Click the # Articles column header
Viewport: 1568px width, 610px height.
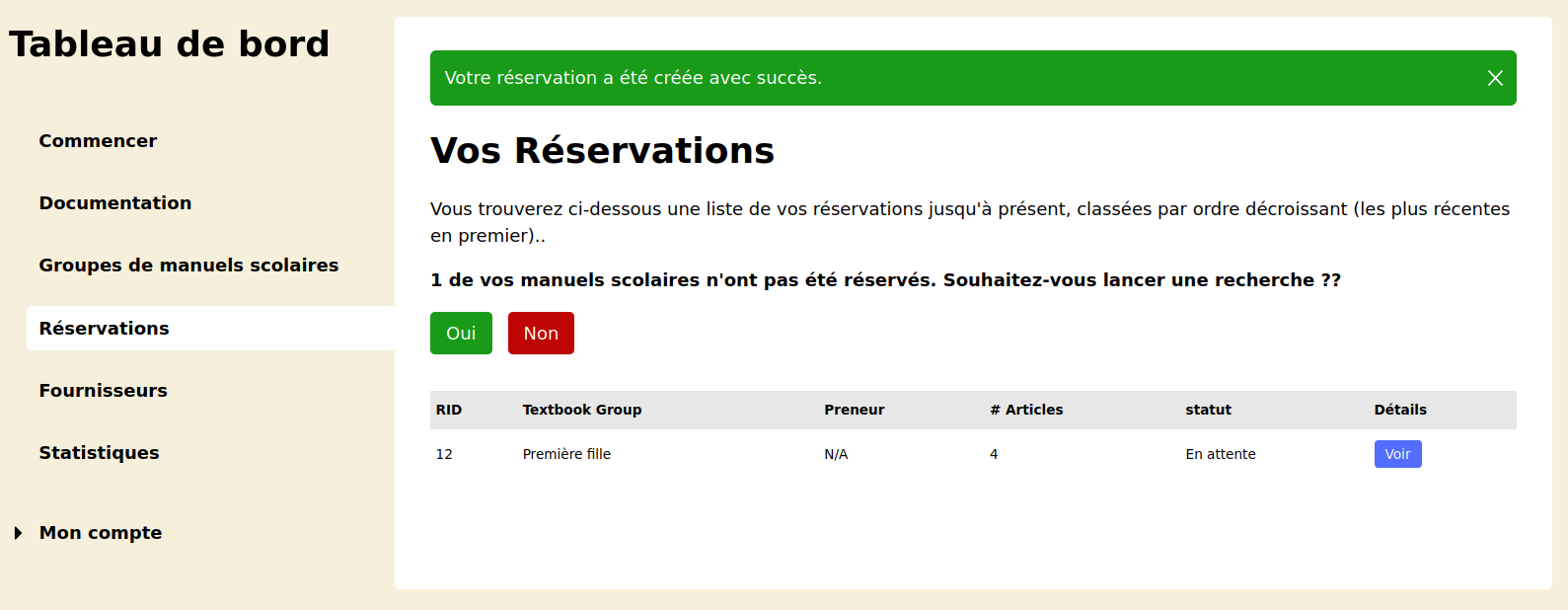point(1026,410)
